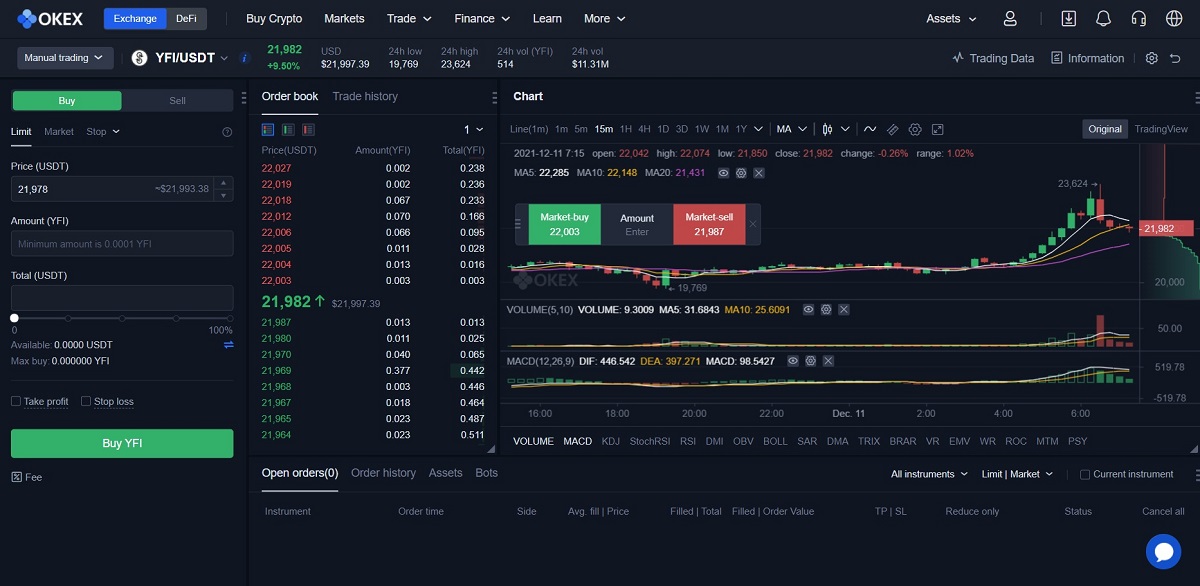Open the user account profile icon

[1010, 19]
